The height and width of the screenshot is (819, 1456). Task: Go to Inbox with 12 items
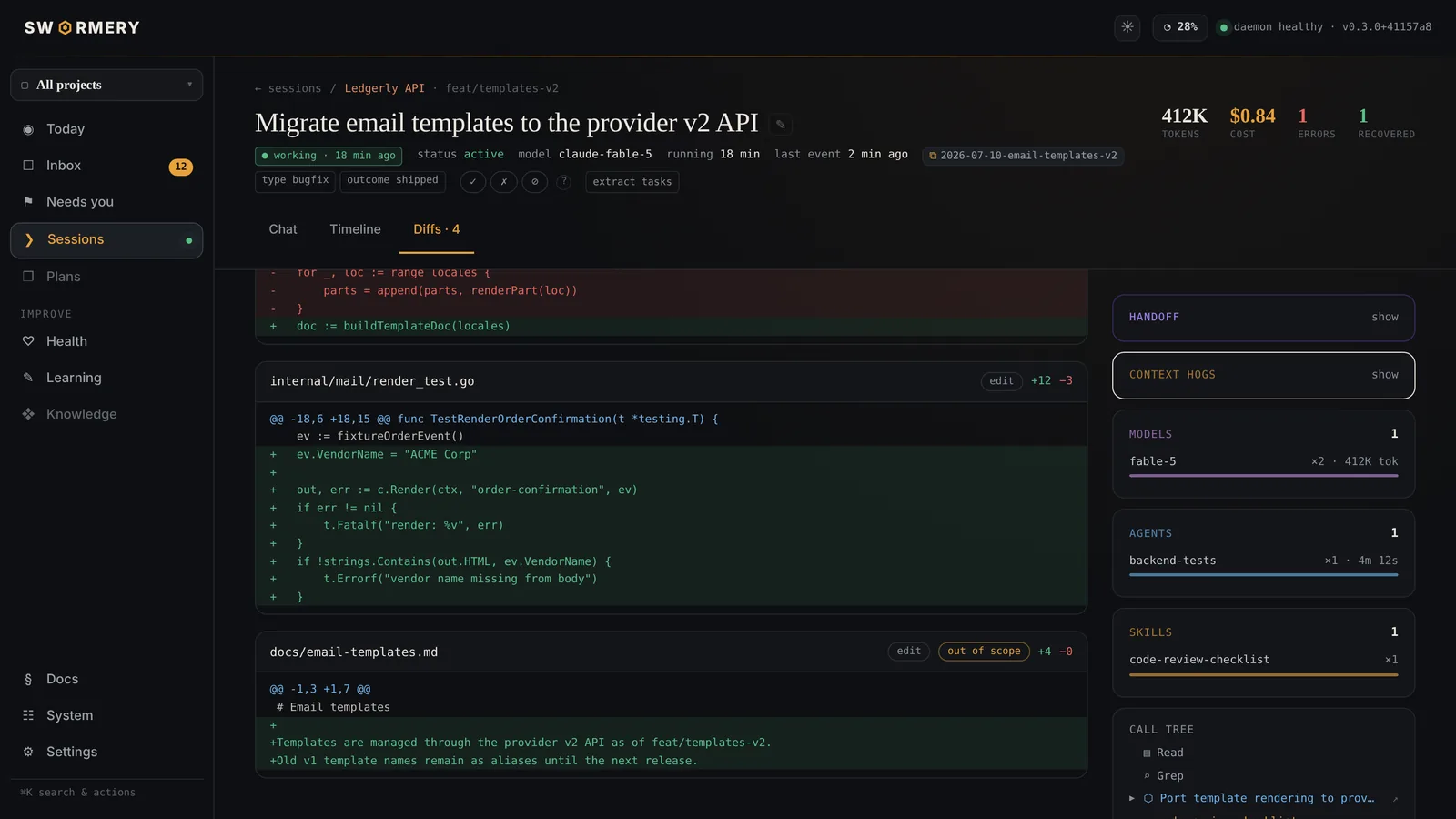coord(106,166)
